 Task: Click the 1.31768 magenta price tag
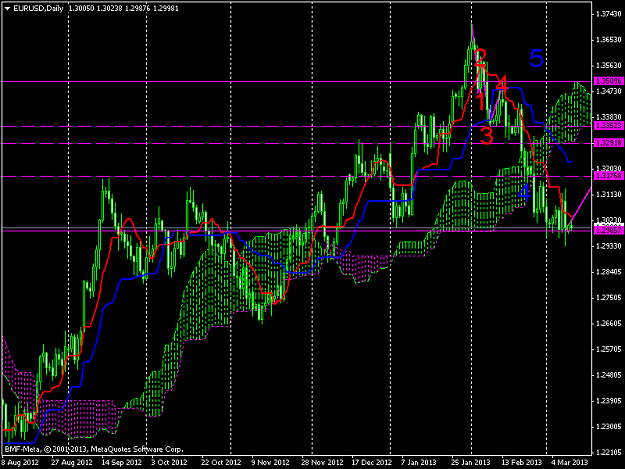click(x=608, y=176)
